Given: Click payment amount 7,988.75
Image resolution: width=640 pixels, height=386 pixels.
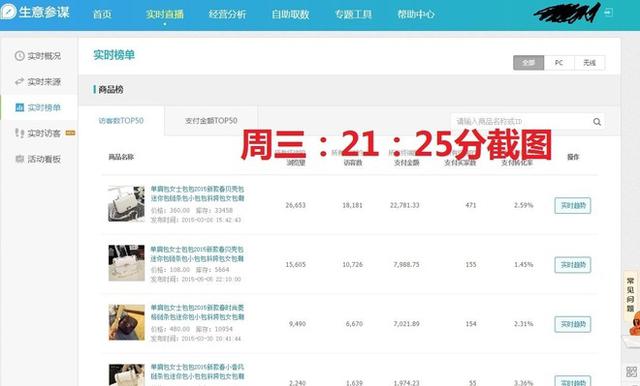Looking at the screenshot, I should pyautogui.click(x=407, y=265).
